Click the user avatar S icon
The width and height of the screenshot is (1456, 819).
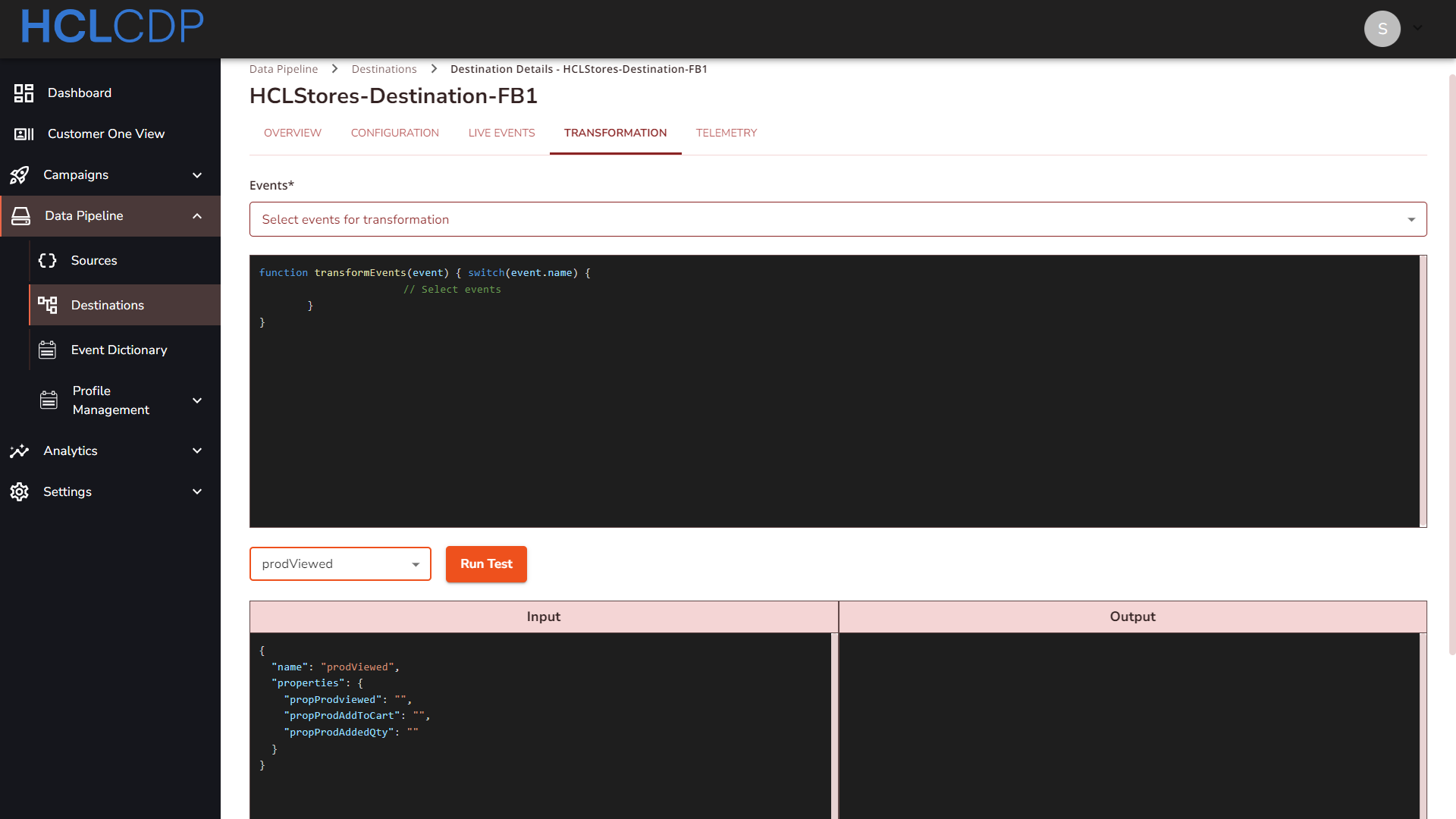click(x=1382, y=29)
